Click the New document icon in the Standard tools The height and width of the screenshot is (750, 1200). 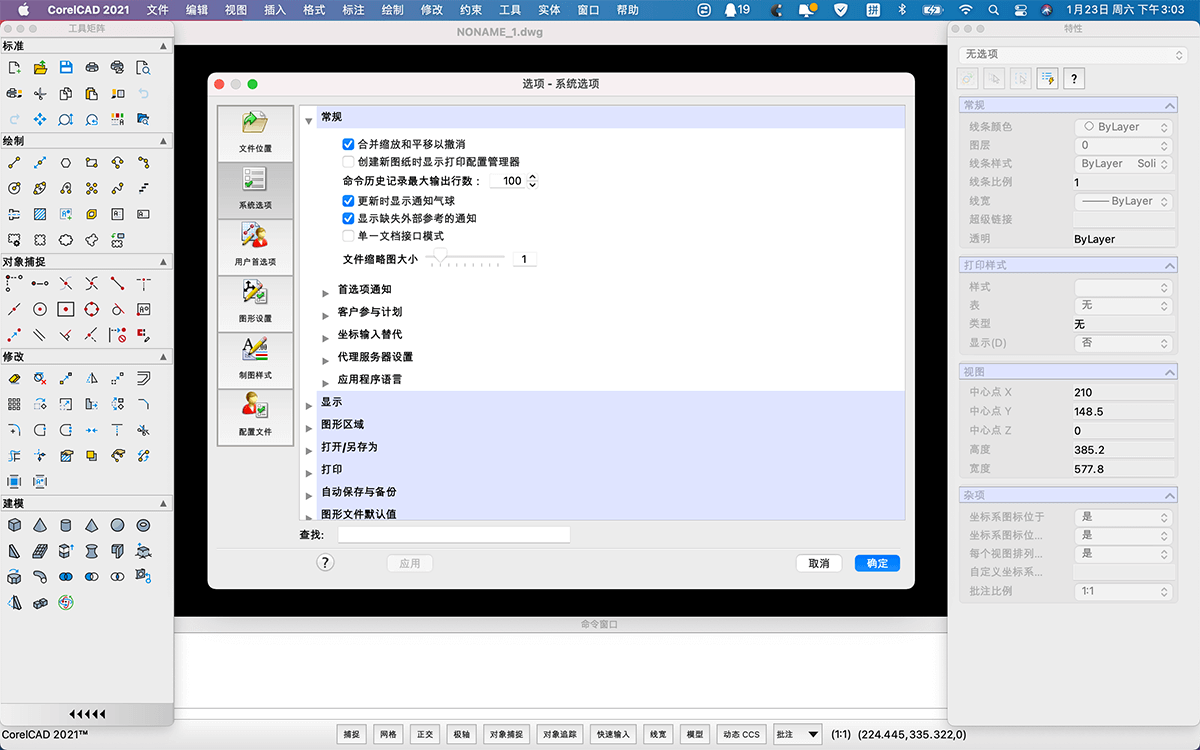click(x=14, y=68)
